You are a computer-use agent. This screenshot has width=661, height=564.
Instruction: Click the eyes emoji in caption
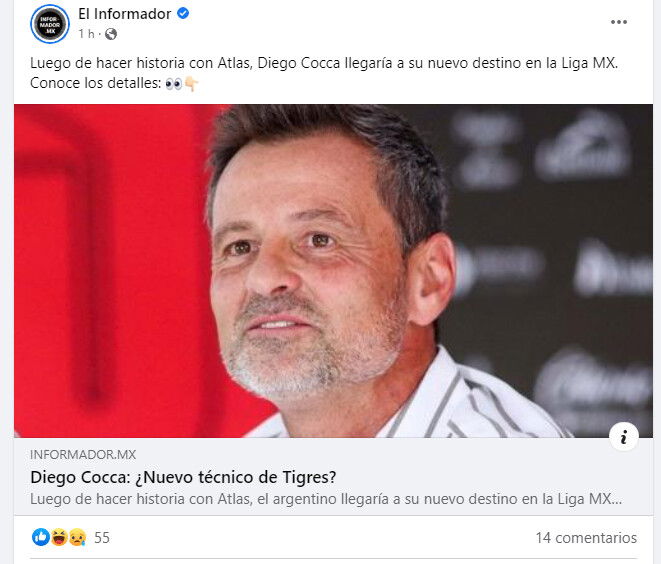(x=174, y=84)
